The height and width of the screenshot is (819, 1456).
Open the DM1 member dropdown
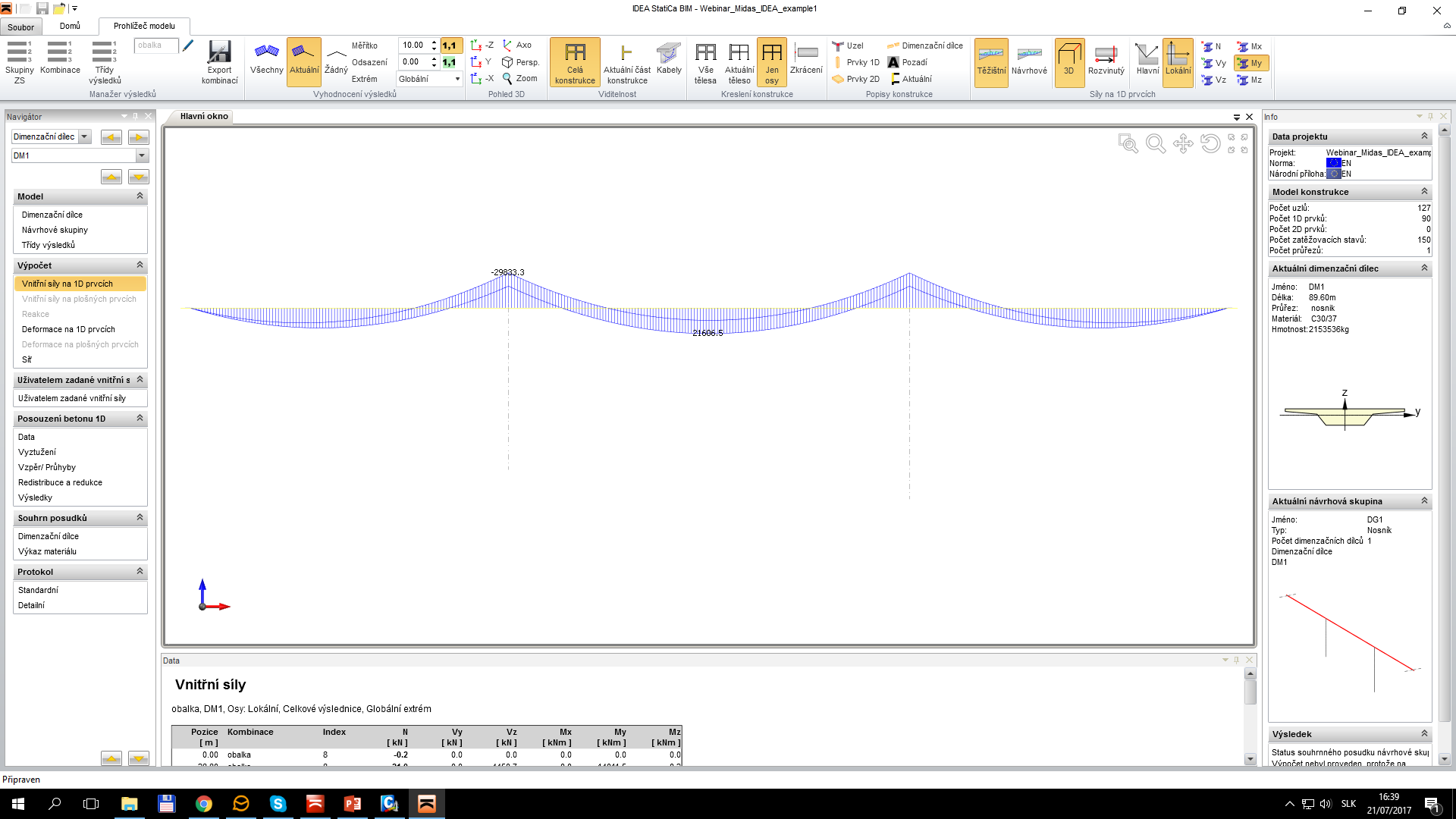click(142, 155)
